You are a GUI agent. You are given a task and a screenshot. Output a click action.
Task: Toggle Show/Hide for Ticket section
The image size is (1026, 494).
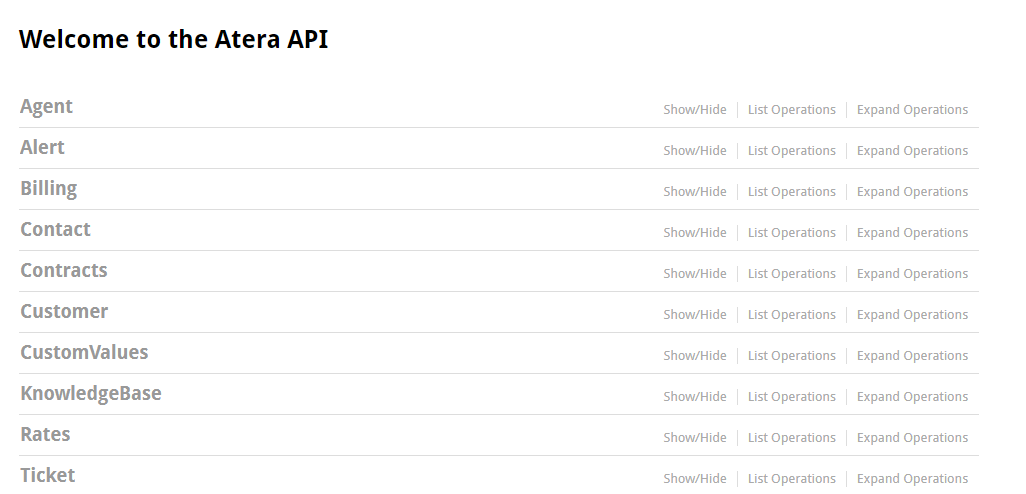point(694,478)
